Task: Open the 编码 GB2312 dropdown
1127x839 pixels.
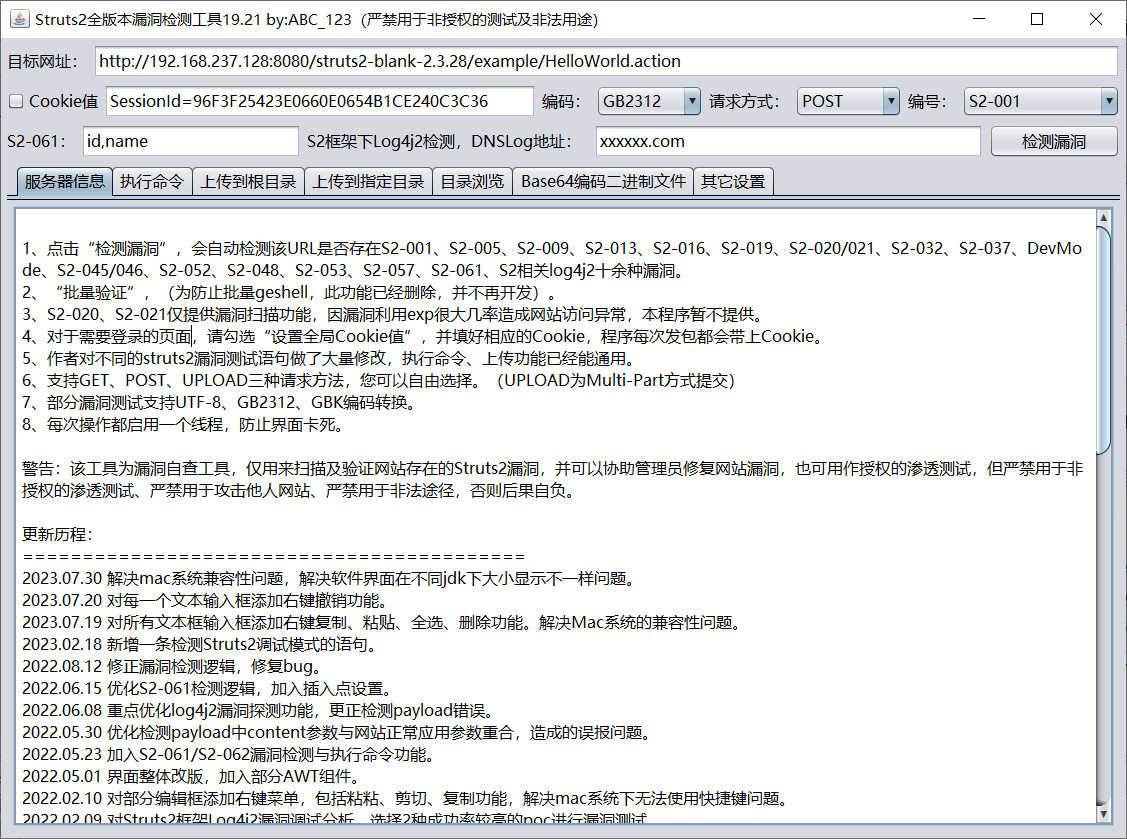Action: pos(649,101)
